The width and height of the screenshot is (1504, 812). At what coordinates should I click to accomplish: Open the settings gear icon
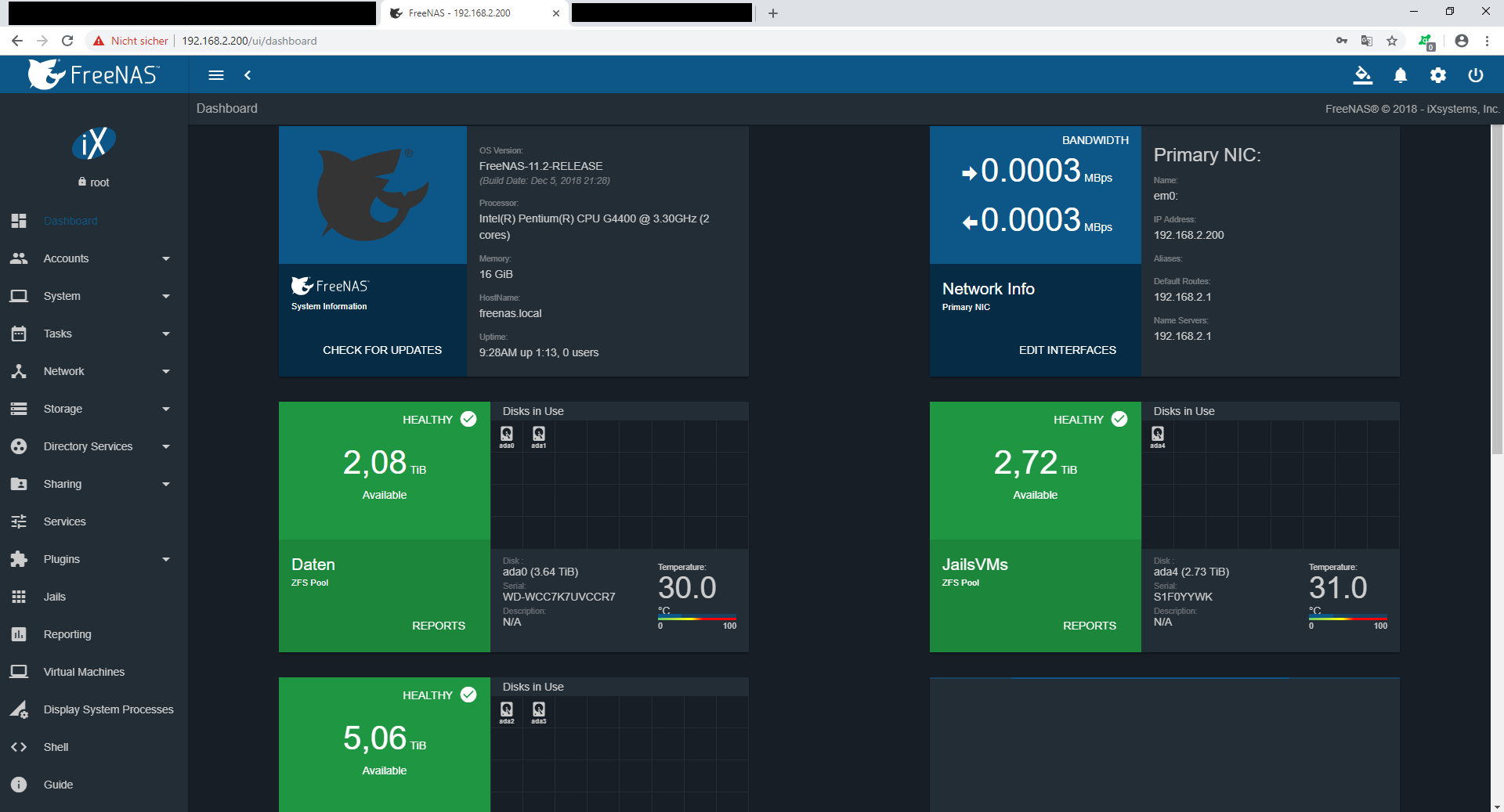tap(1438, 75)
